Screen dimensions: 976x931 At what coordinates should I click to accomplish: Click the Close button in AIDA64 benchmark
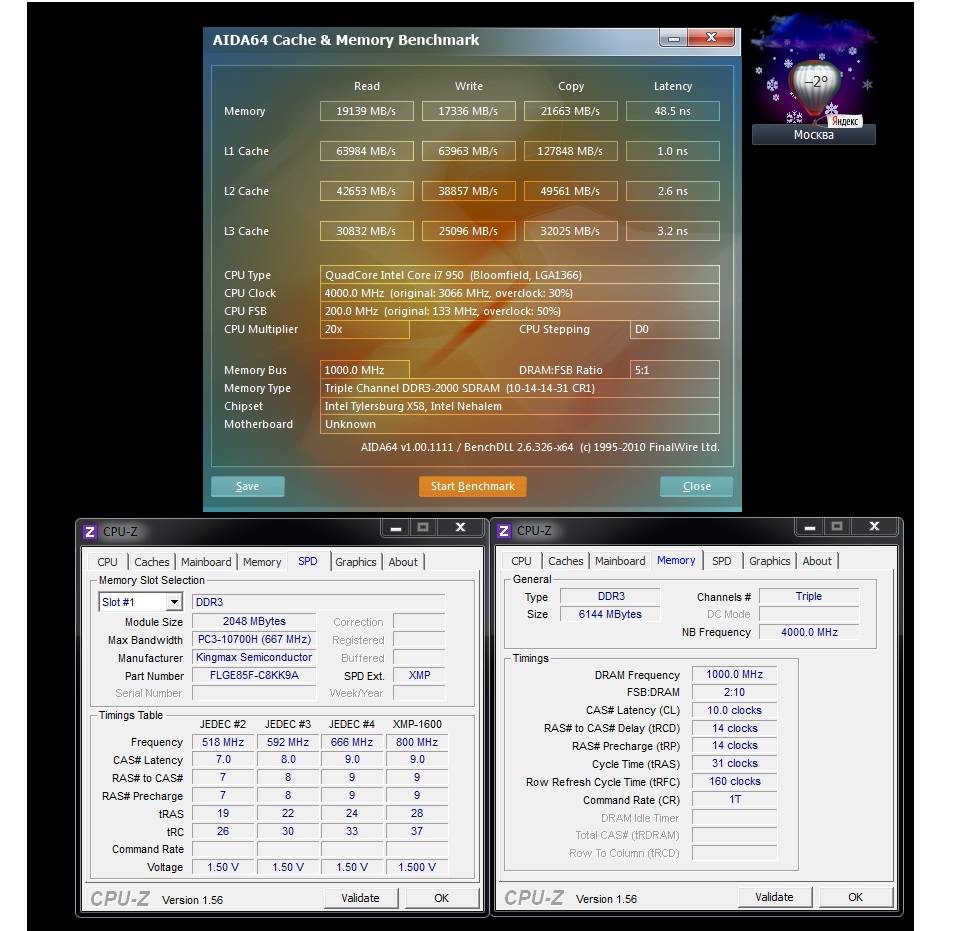[697, 486]
